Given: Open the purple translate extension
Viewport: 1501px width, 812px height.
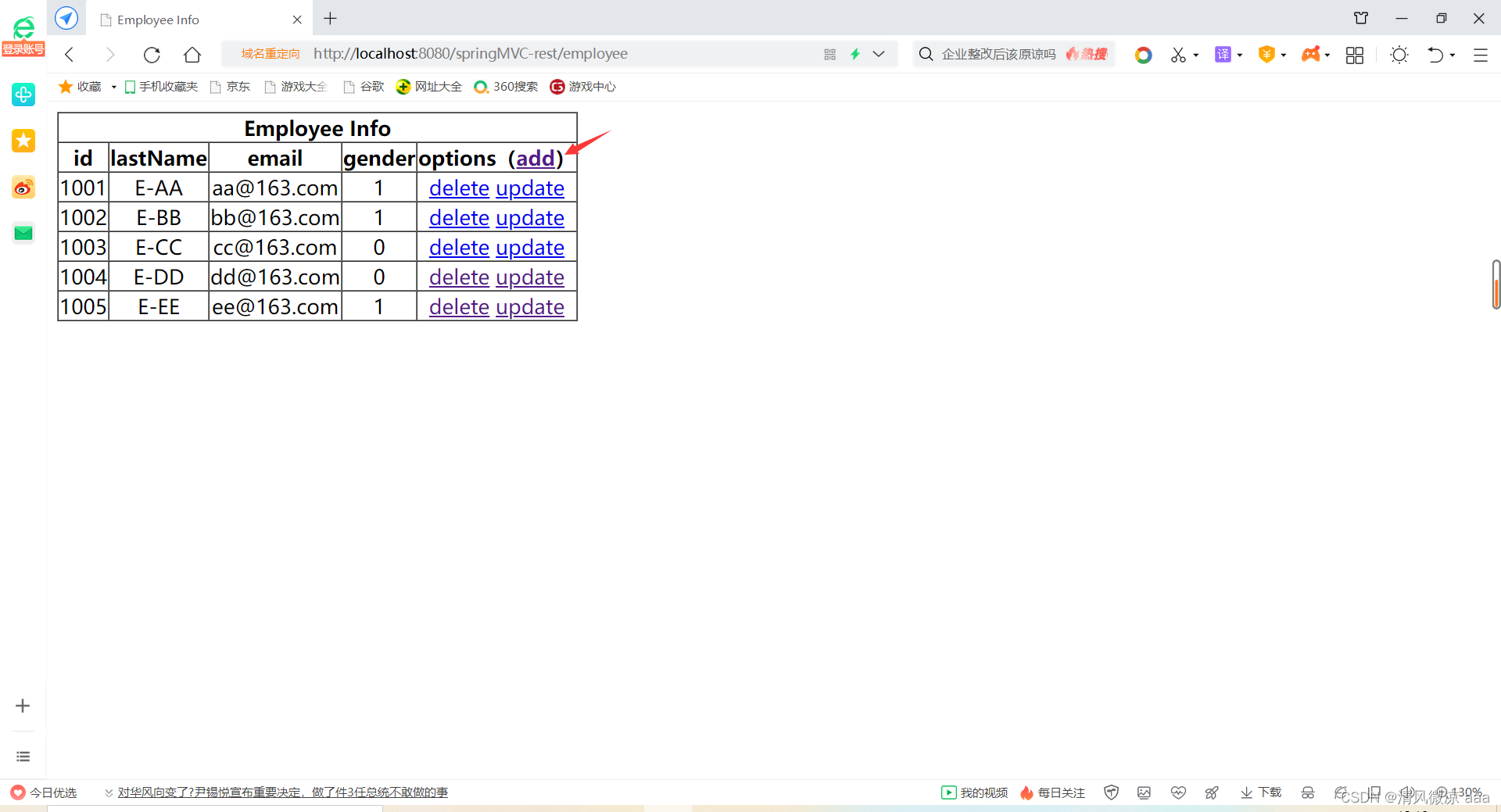Looking at the screenshot, I should coord(1223,54).
